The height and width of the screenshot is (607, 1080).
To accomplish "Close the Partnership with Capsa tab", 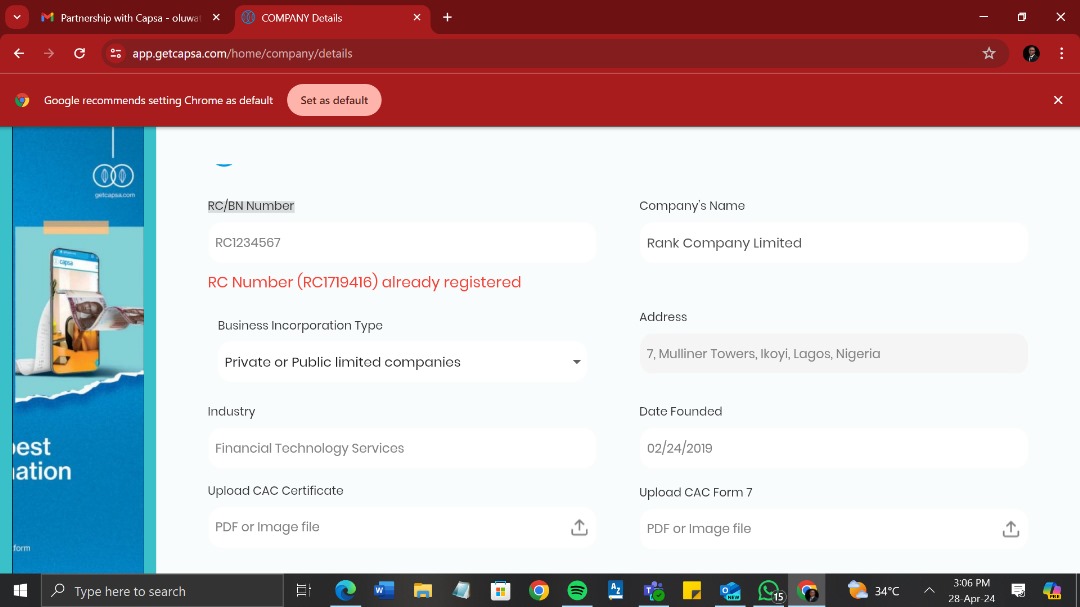I will point(216,17).
